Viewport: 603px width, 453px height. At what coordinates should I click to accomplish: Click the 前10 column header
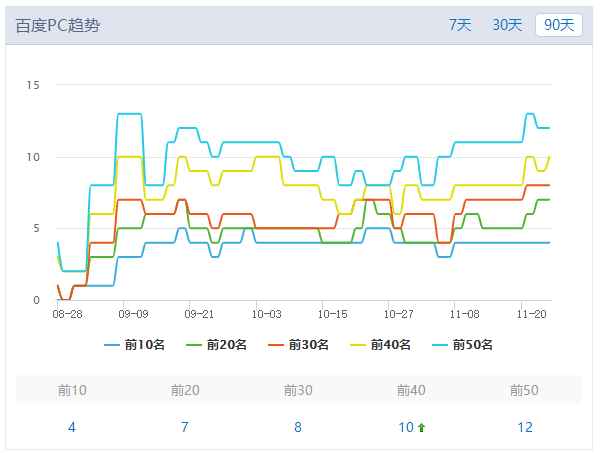coord(72,390)
